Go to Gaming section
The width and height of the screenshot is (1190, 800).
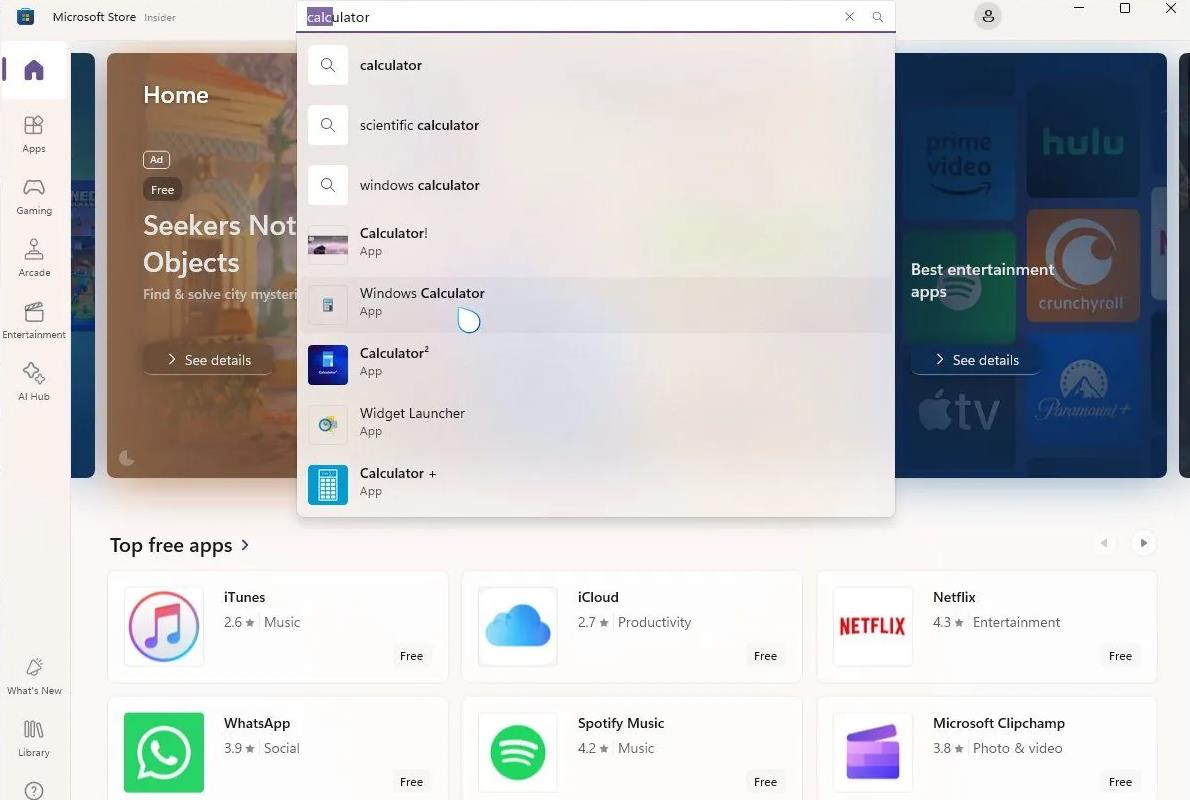pos(34,195)
